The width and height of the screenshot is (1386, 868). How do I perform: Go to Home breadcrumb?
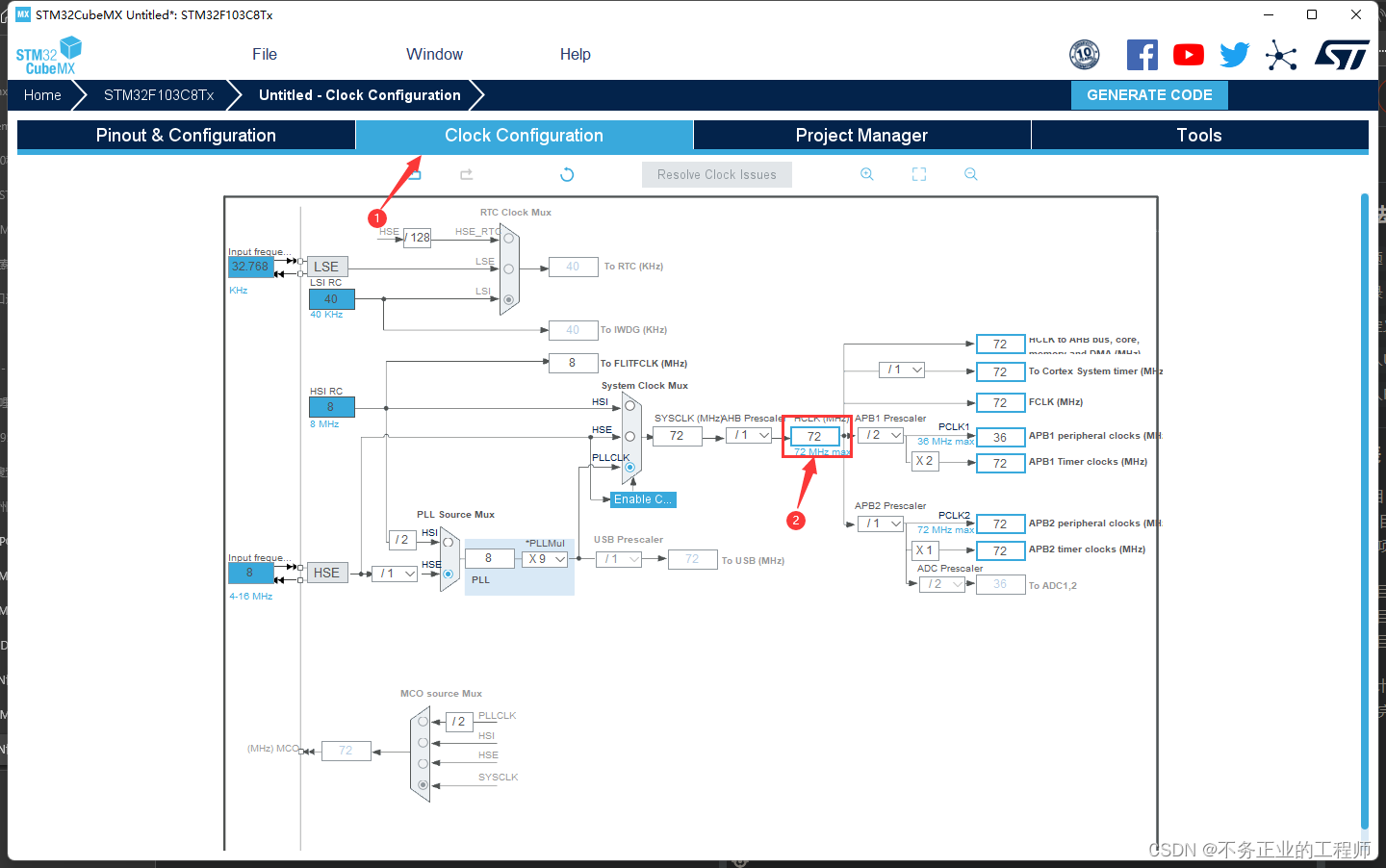42,95
